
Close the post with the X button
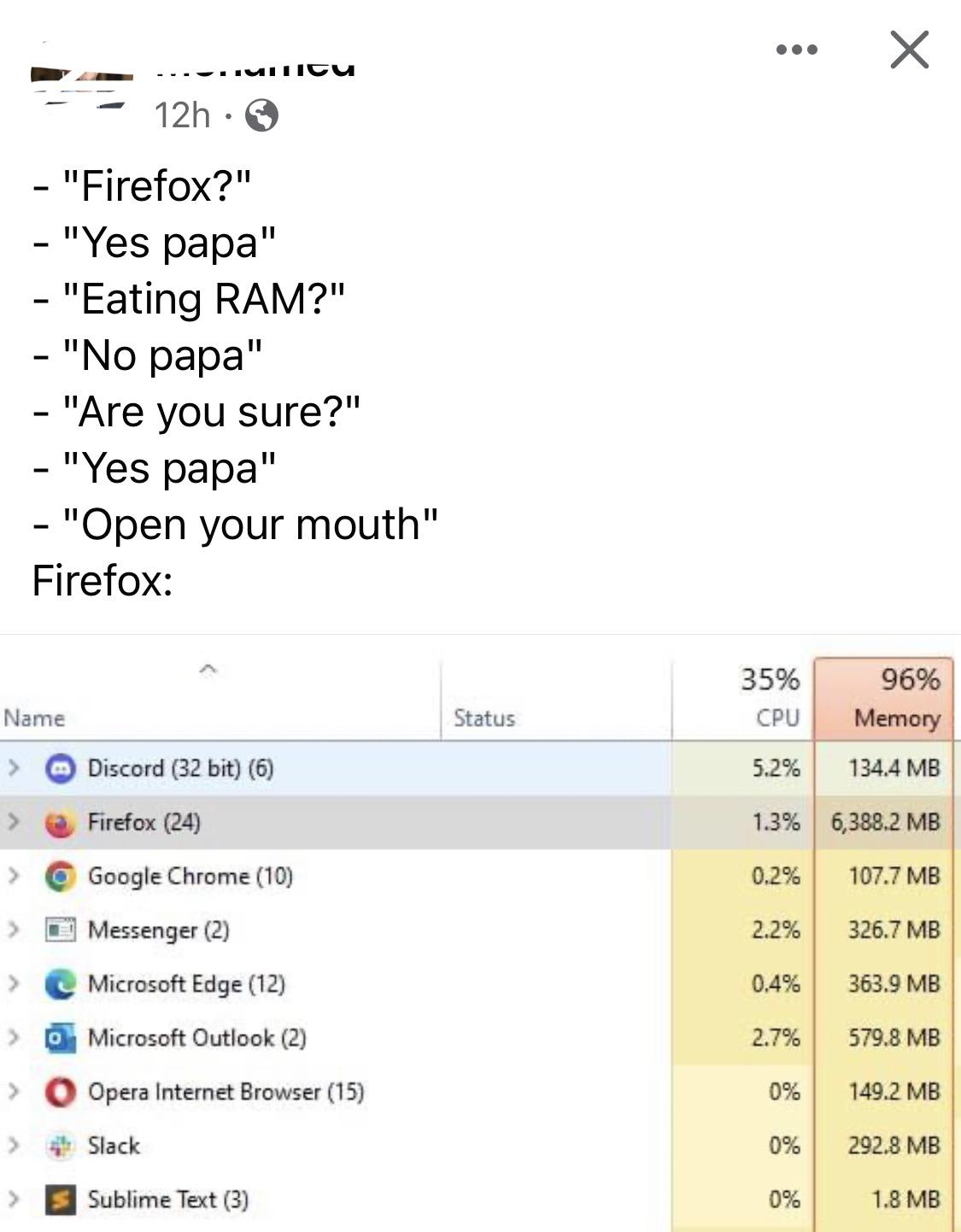[x=909, y=50]
